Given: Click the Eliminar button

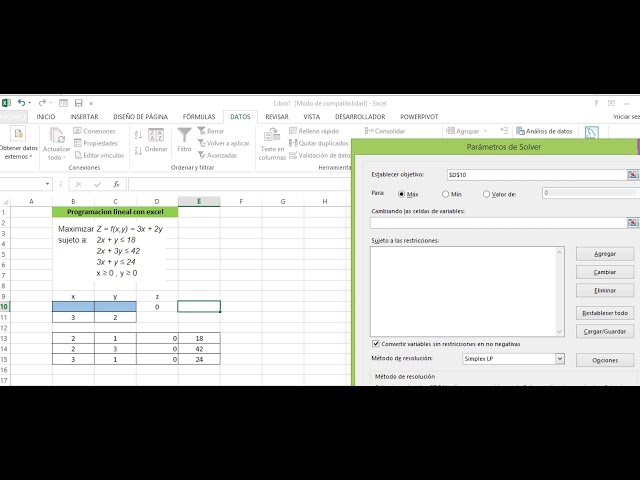Looking at the screenshot, I should (x=604, y=291).
